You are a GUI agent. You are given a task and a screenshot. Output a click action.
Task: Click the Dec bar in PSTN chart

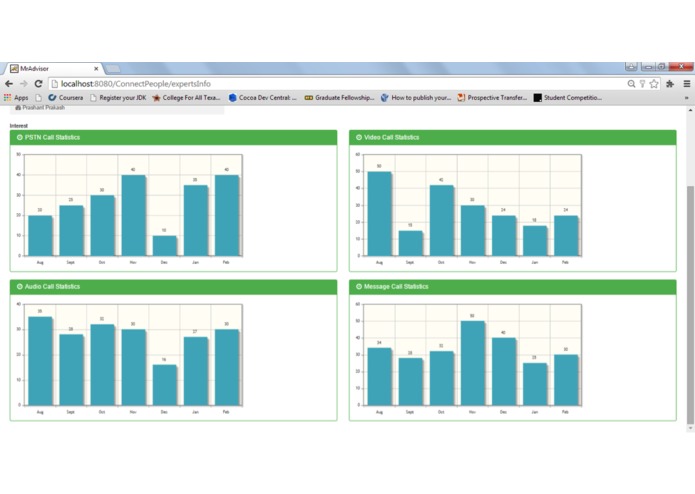click(x=164, y=246)
